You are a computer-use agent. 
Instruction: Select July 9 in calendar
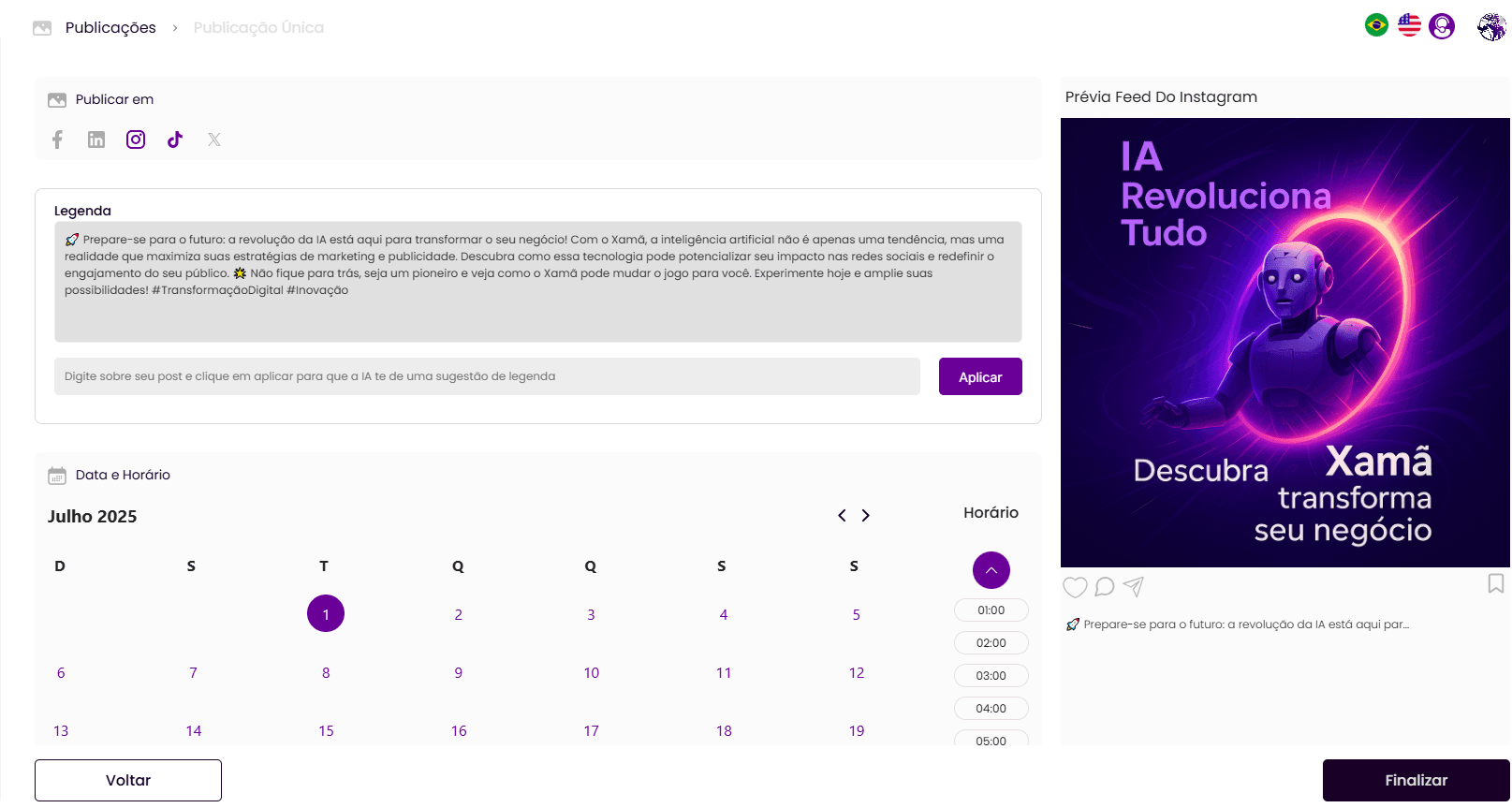[x=459, y=673]
